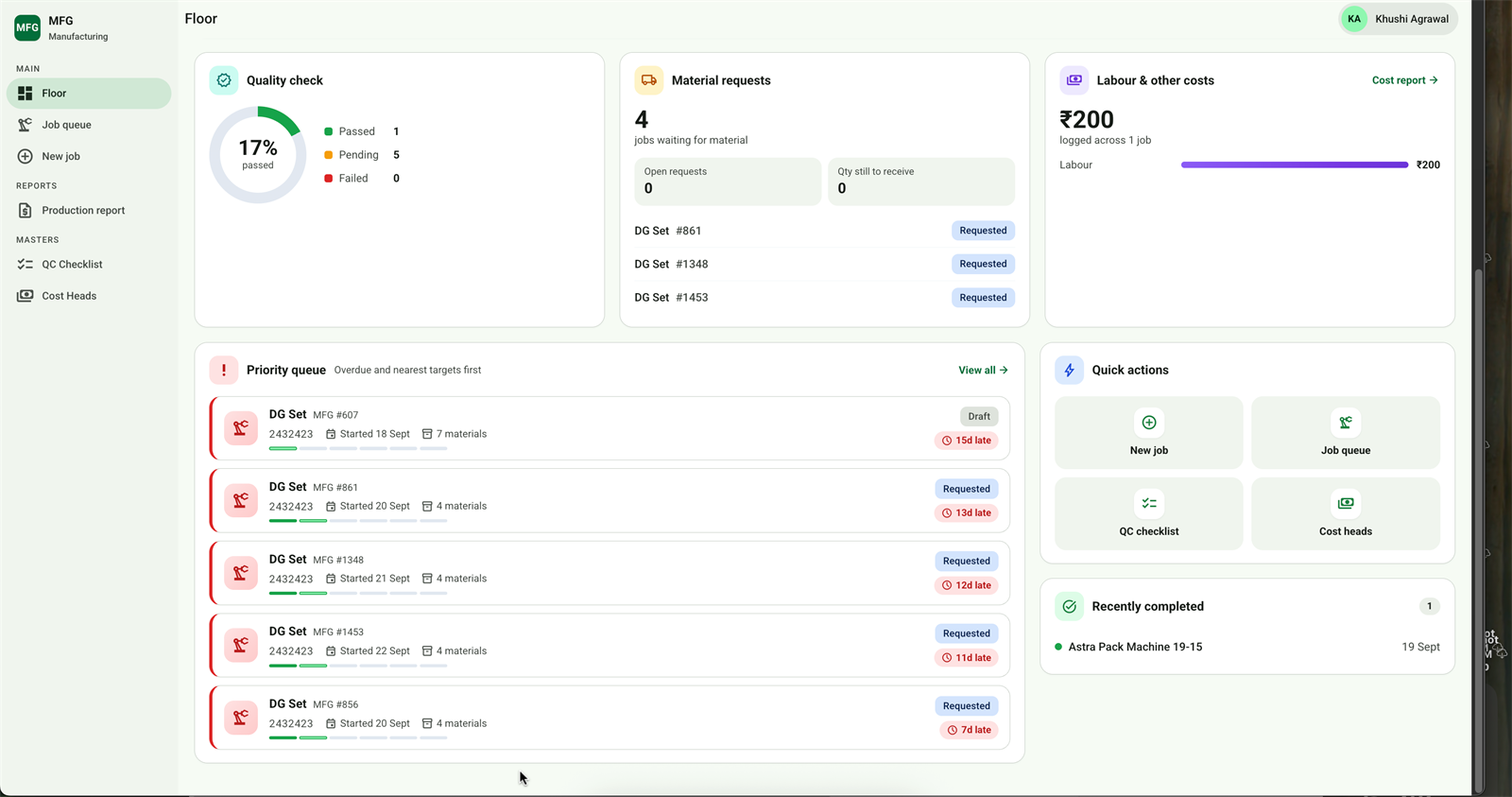Open the Floor menu item
1512x797 pixels.
[89, 94]
